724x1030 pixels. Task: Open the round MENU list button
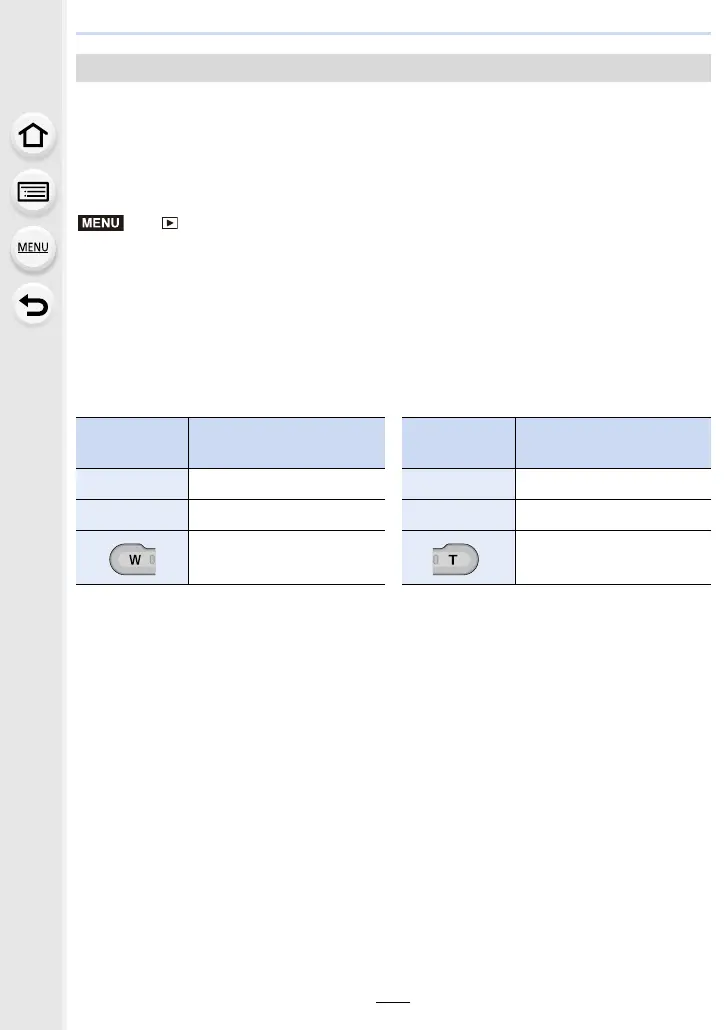pos(33,248)
